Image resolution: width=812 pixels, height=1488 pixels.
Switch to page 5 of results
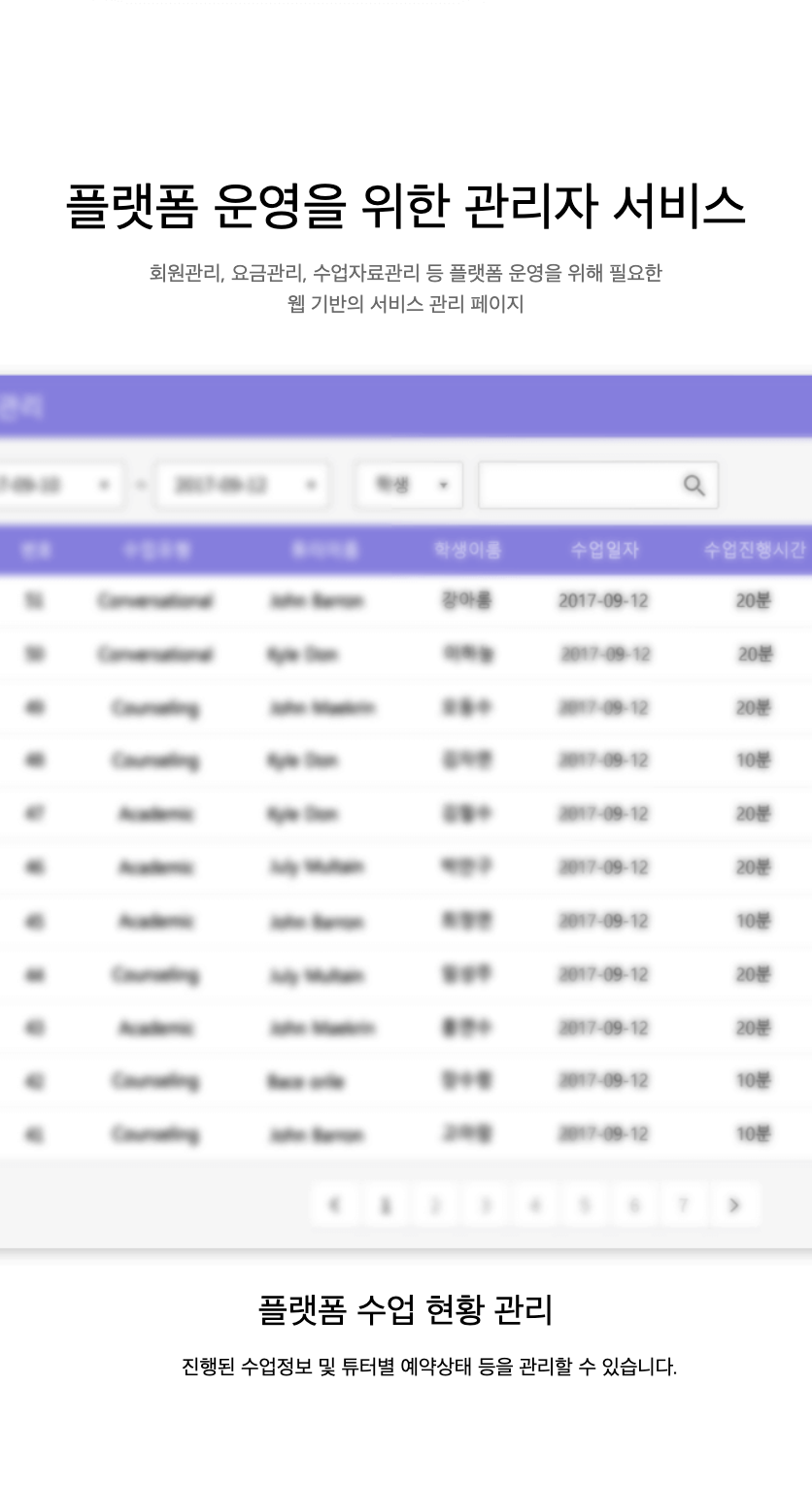click(585, 1205)
